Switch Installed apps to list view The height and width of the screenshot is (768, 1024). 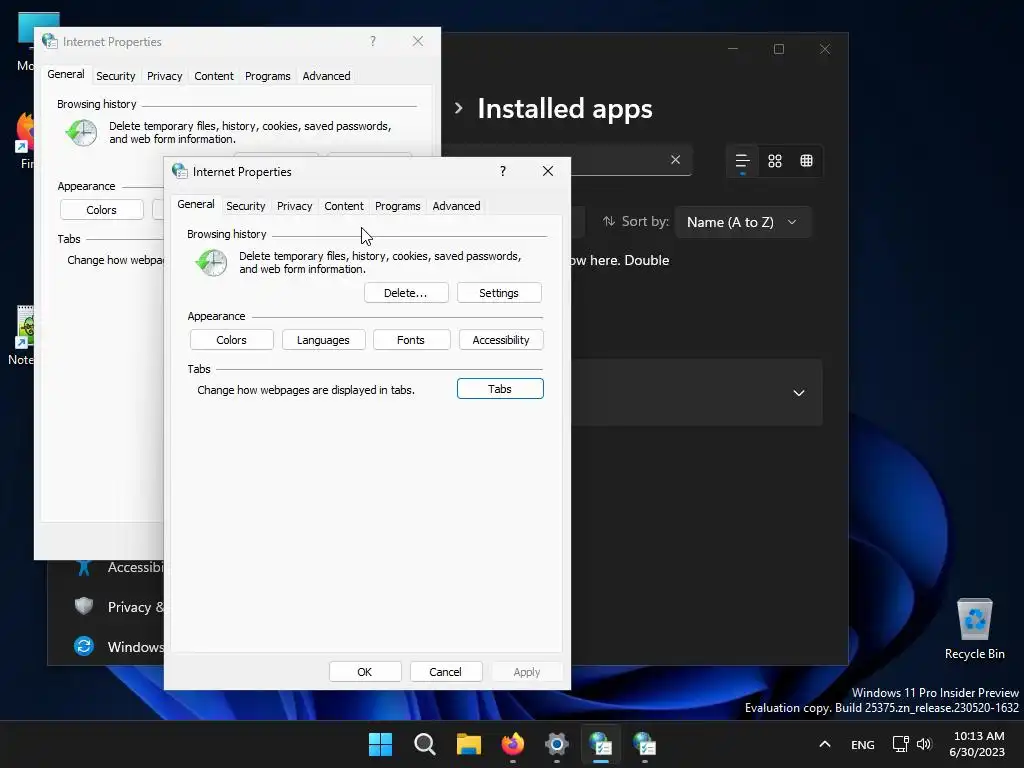click(x=743, y=161)
